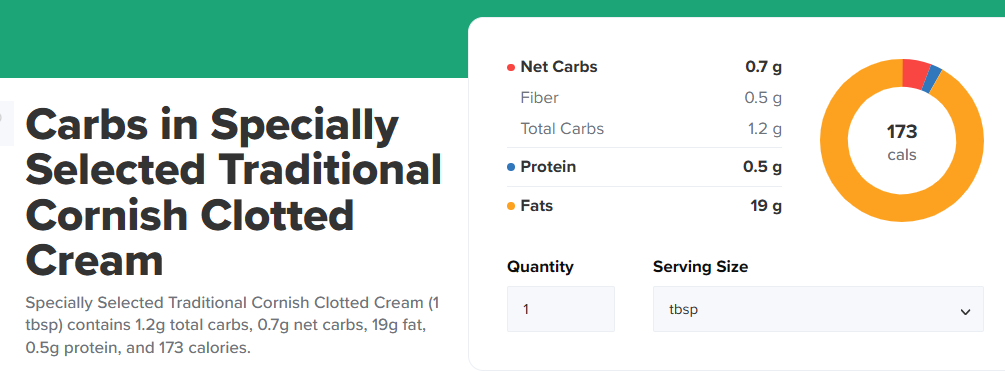Viewport: 1005px width, 372px height.
Task: Click the Fats 19 g value
Action: point(766,207)
